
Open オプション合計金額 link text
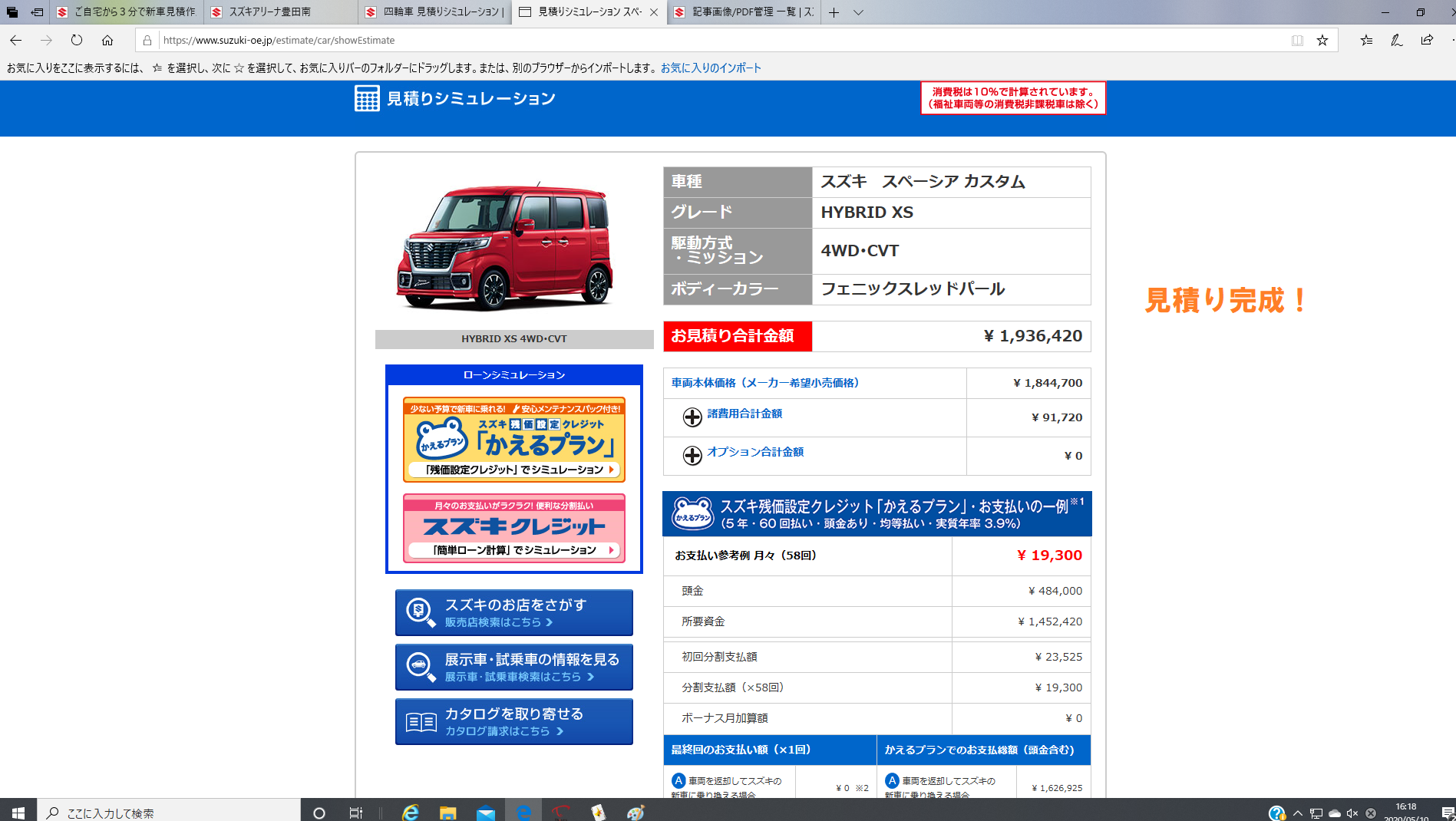(755, 452)
